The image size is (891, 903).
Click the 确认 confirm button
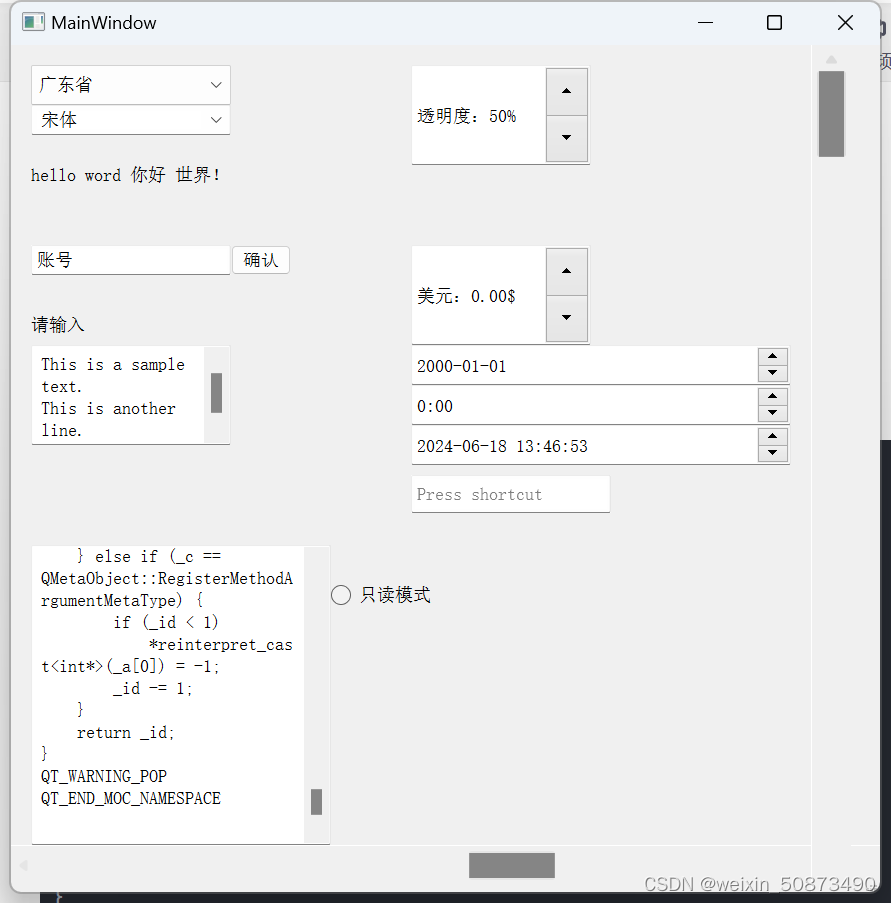260,259
